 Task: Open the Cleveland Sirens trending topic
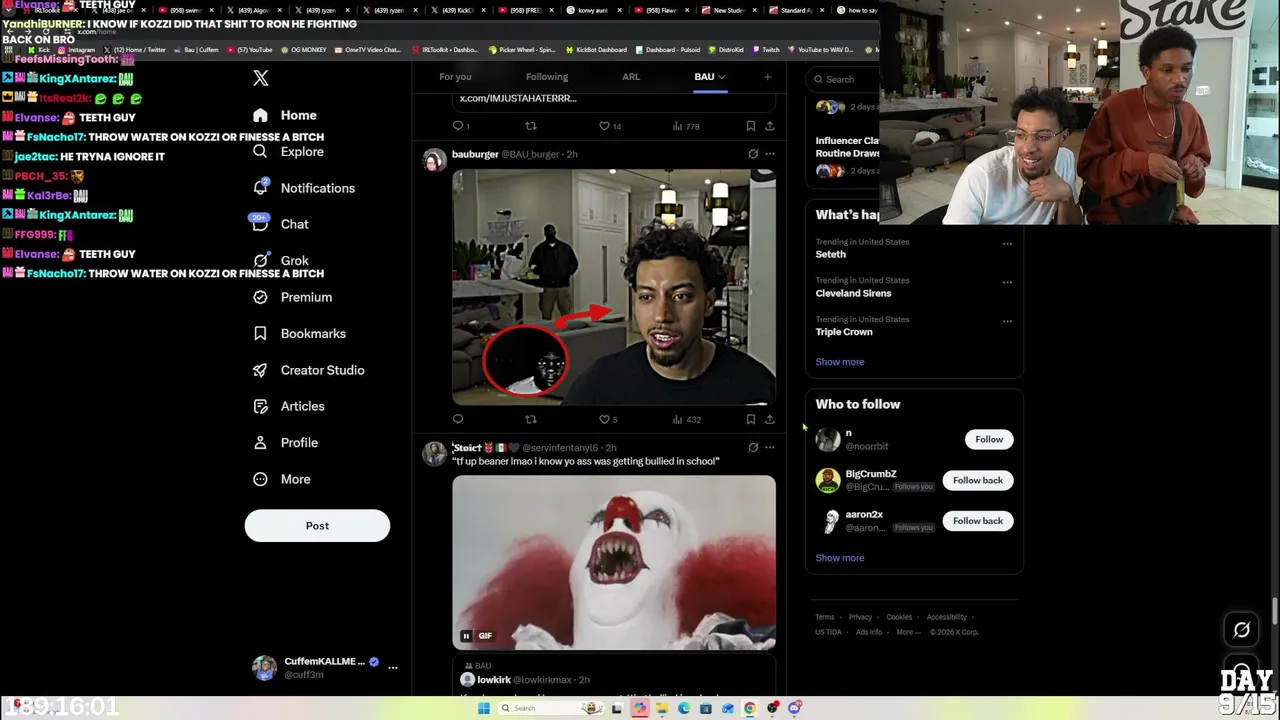(853, 293)
